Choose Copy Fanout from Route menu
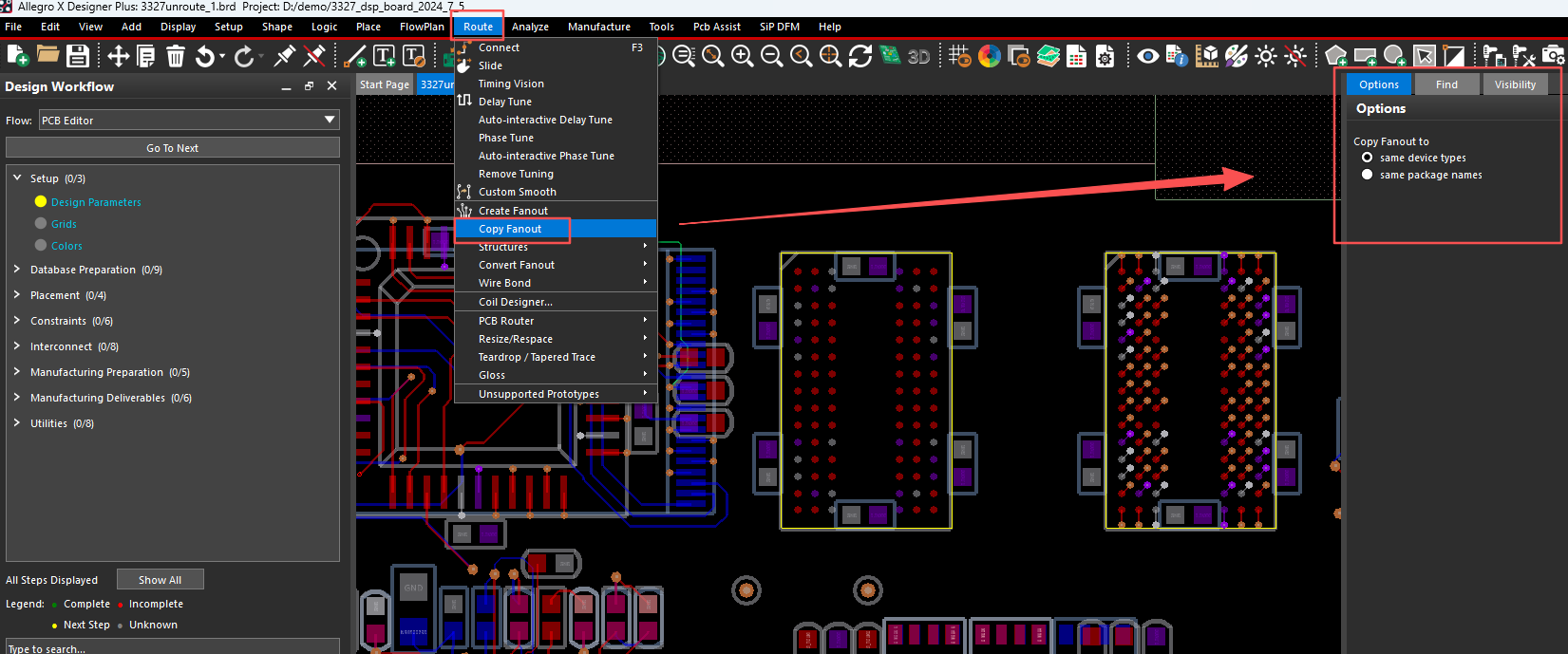The image size is (1568, 654). tap(510, 229)
